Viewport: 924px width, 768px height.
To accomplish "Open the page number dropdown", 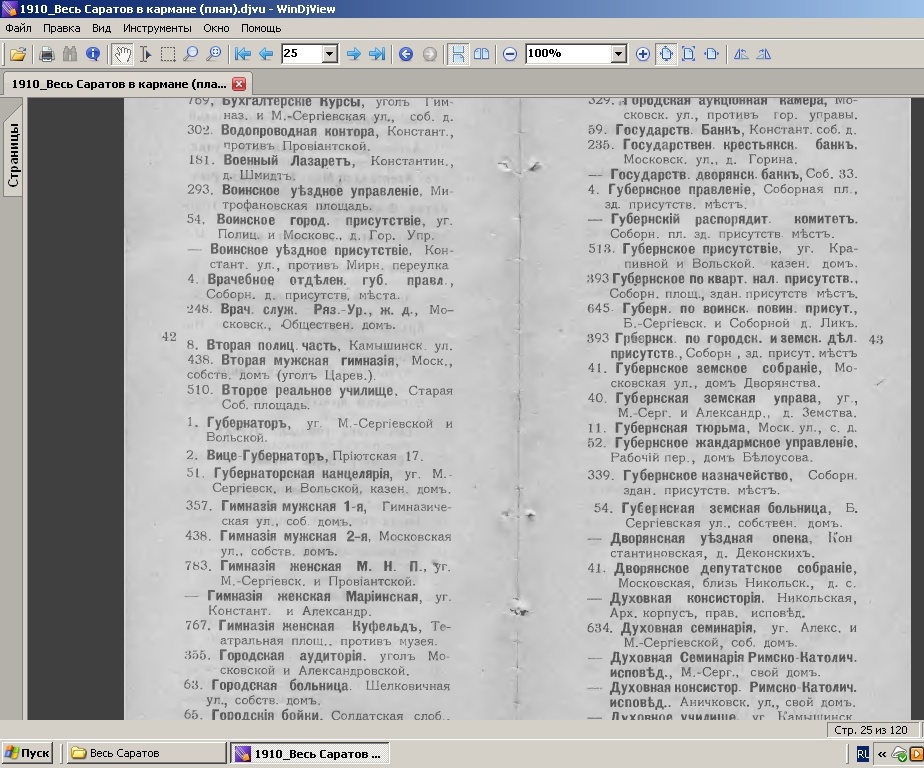I will 329,54.
